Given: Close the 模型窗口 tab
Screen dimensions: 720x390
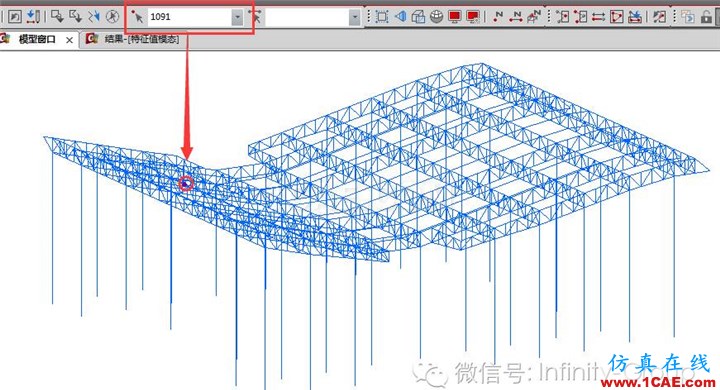Looking at the screenshot, I should (69, 40).
